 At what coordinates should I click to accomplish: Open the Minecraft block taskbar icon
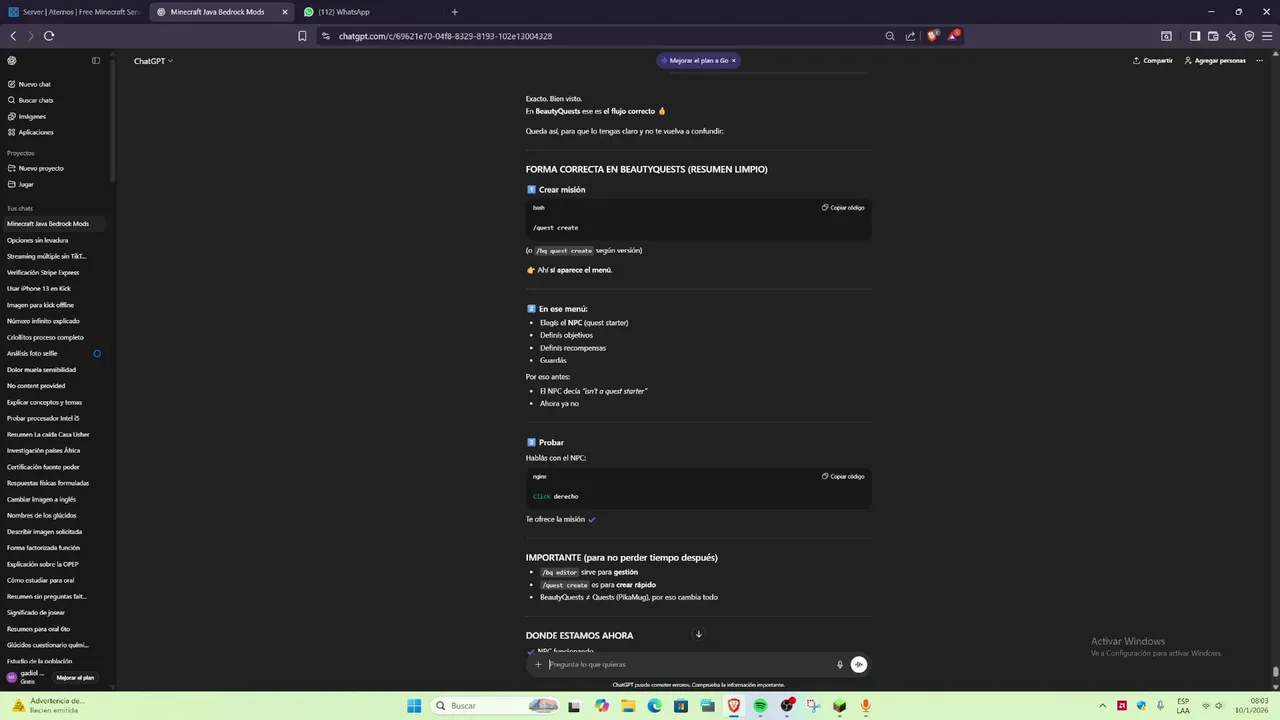coord(839,706)
